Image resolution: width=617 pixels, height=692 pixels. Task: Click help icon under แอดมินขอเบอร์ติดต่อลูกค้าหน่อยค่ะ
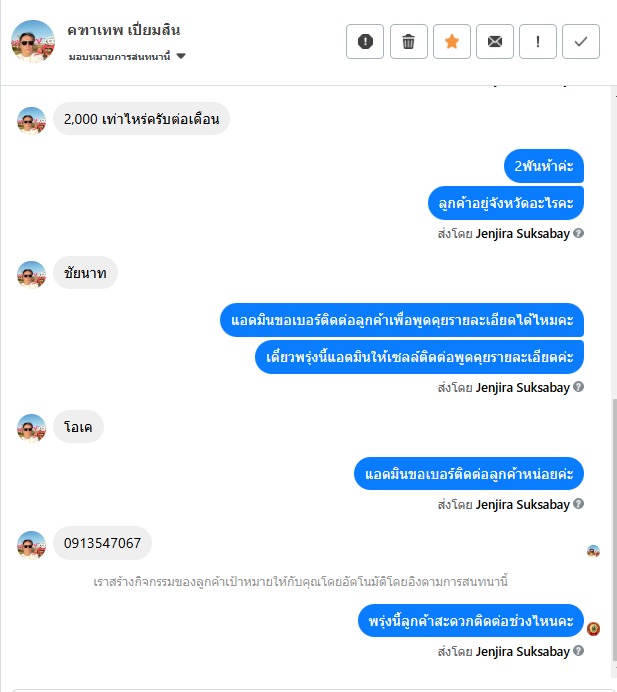(x=578, y=504)
